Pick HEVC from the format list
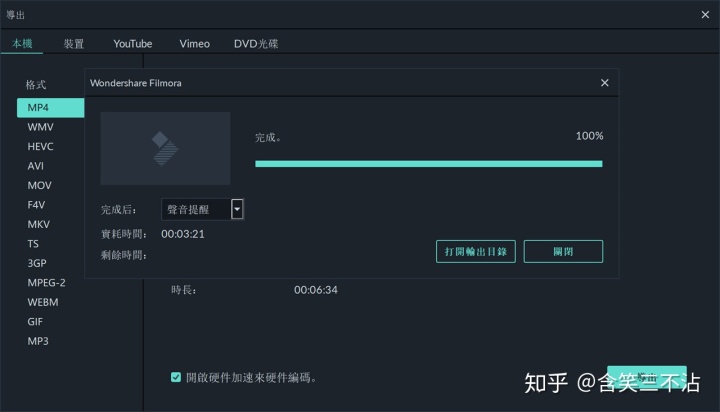The height and width of the screenshot is (412, 720). click(x=40, y=147)
